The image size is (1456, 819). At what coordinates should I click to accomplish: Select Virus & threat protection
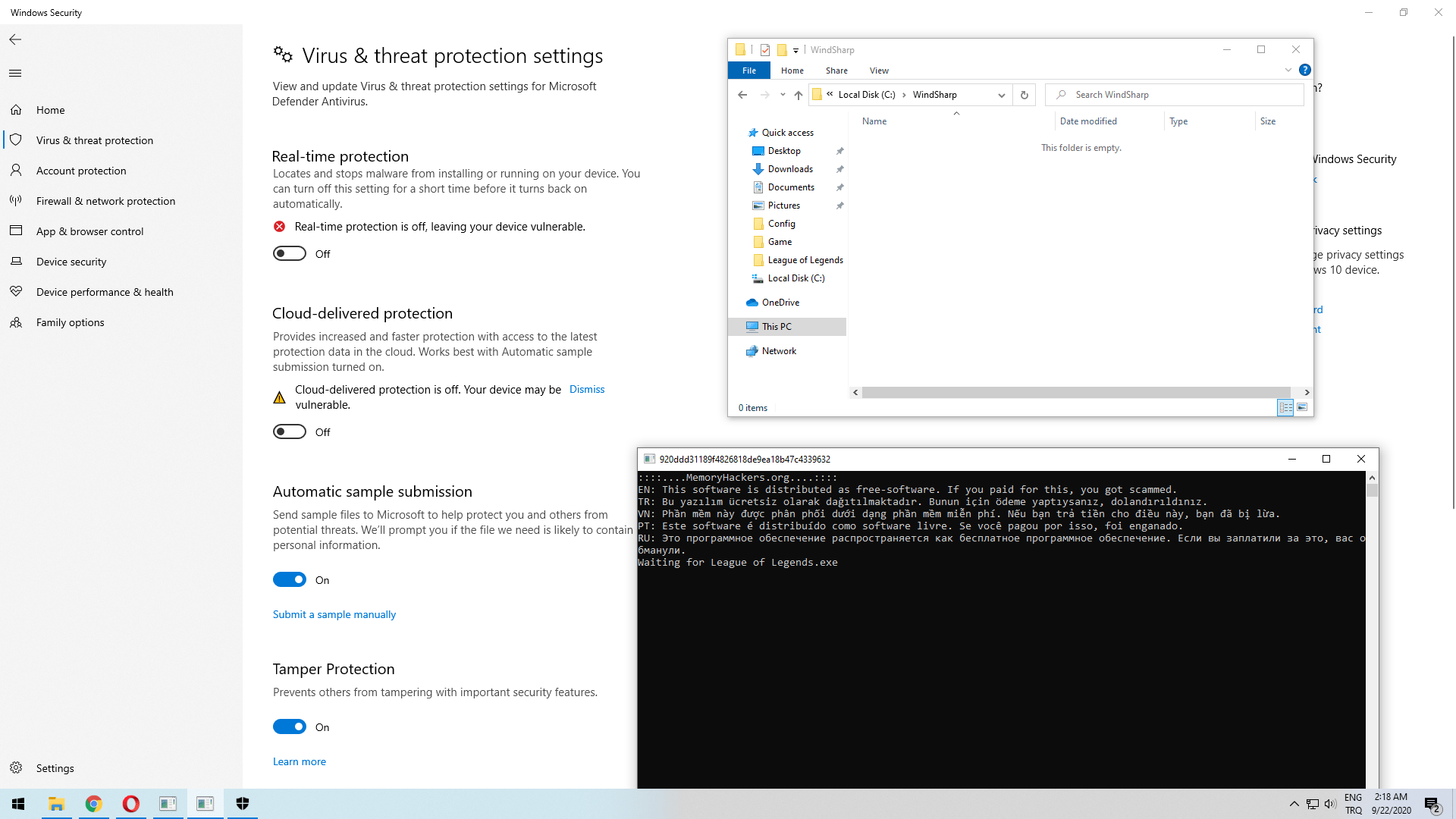[94, 140]
